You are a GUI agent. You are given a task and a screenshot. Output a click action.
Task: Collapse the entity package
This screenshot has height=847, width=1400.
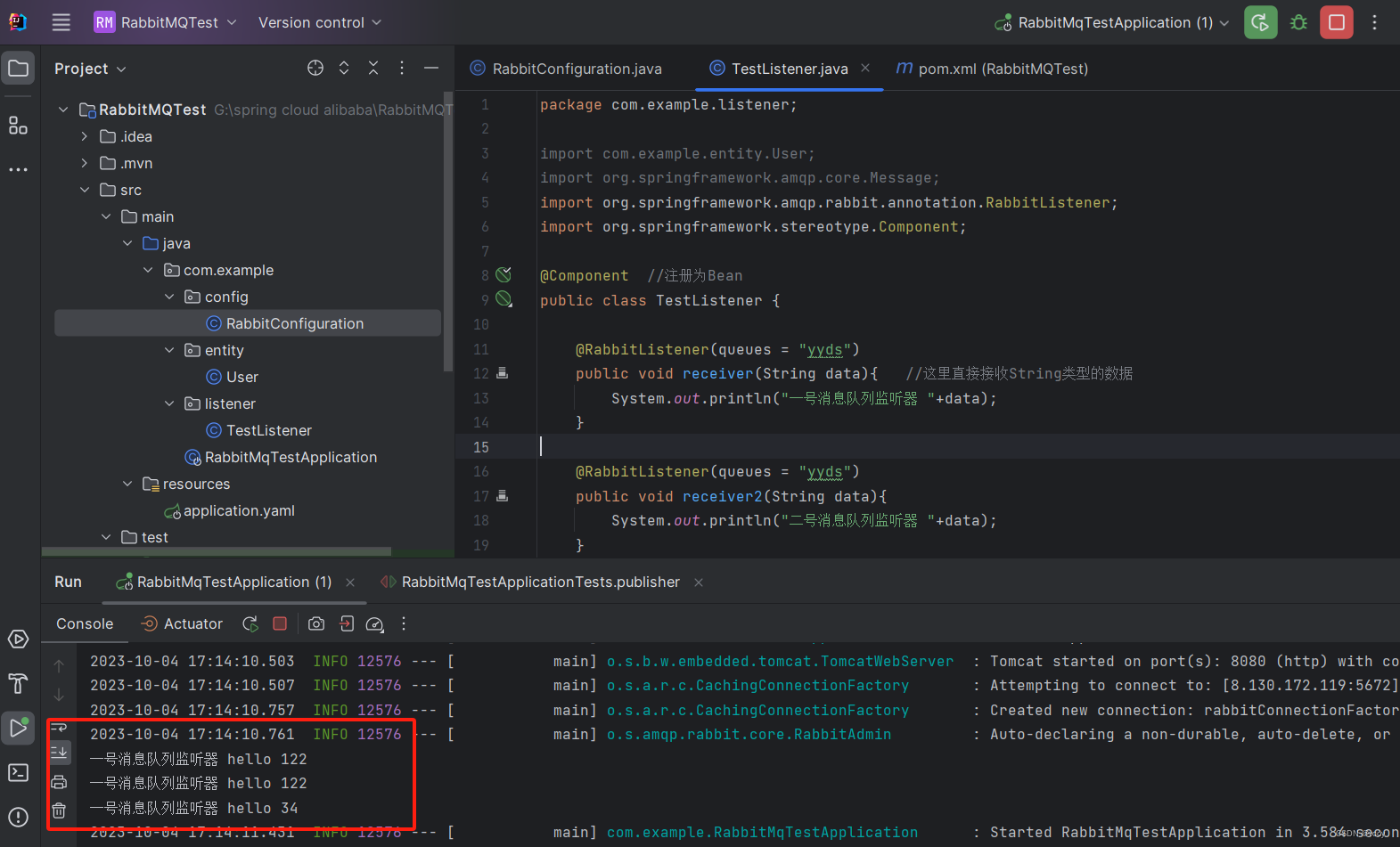pos(169,350)
